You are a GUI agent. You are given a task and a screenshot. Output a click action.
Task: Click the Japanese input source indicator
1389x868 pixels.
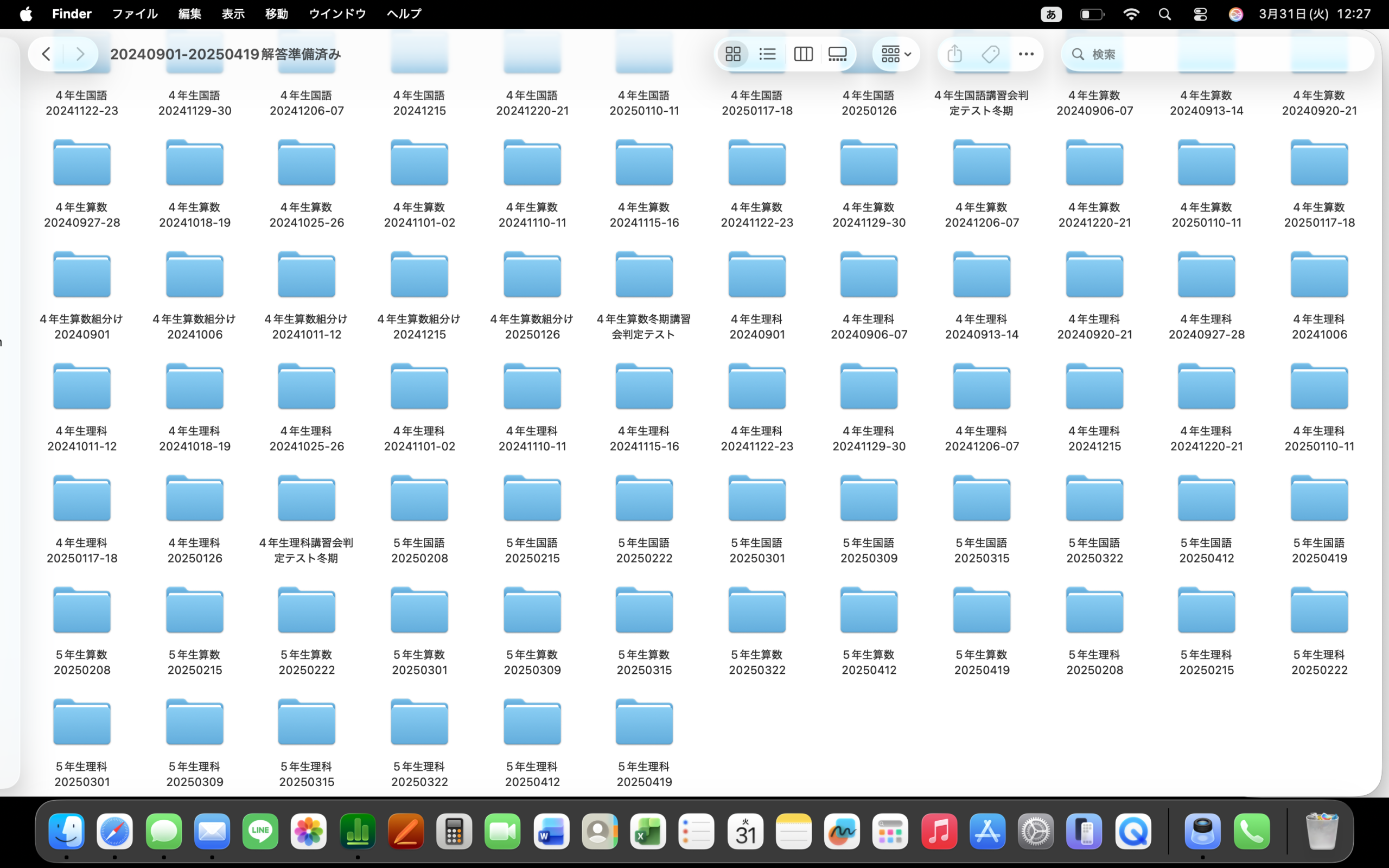pos(1051,14)
